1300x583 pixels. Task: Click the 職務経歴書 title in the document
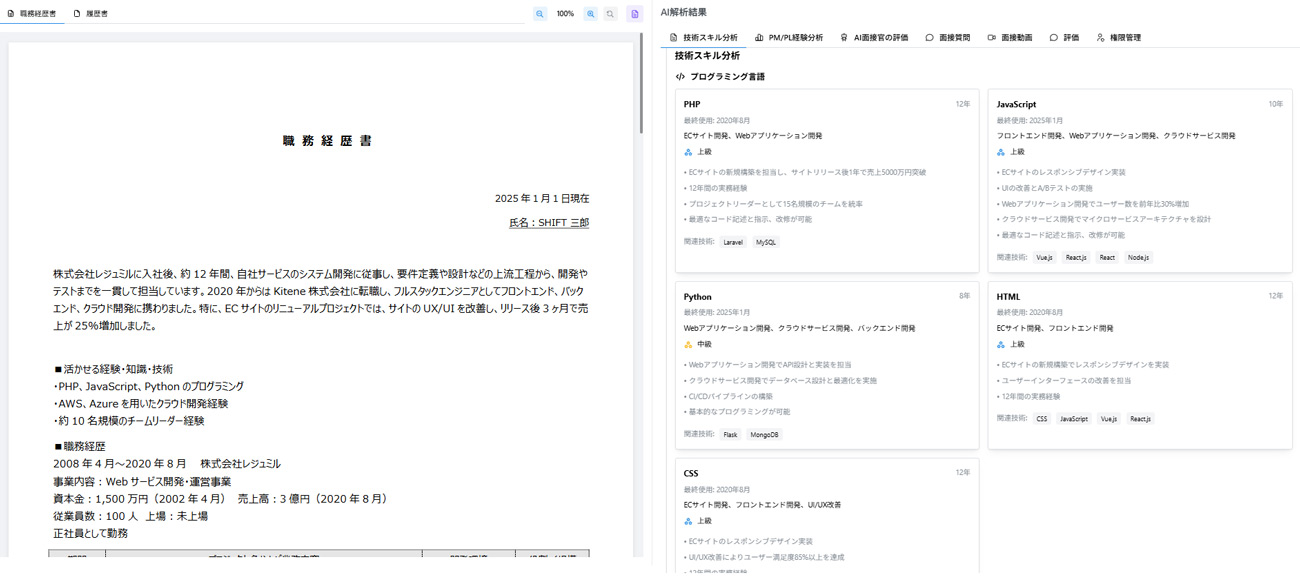[327, 141]
